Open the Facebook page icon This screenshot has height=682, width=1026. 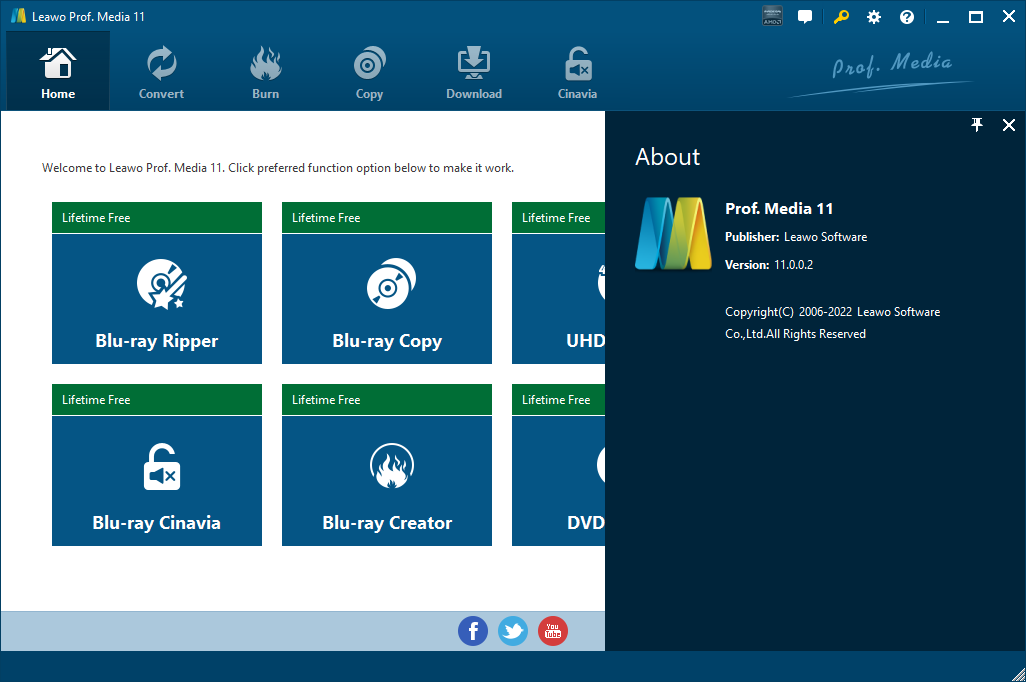[x=472, y=631]
